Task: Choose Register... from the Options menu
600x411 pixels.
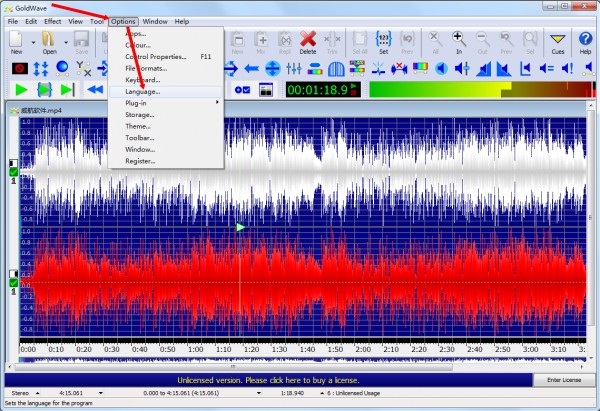Action: [166, 161]
